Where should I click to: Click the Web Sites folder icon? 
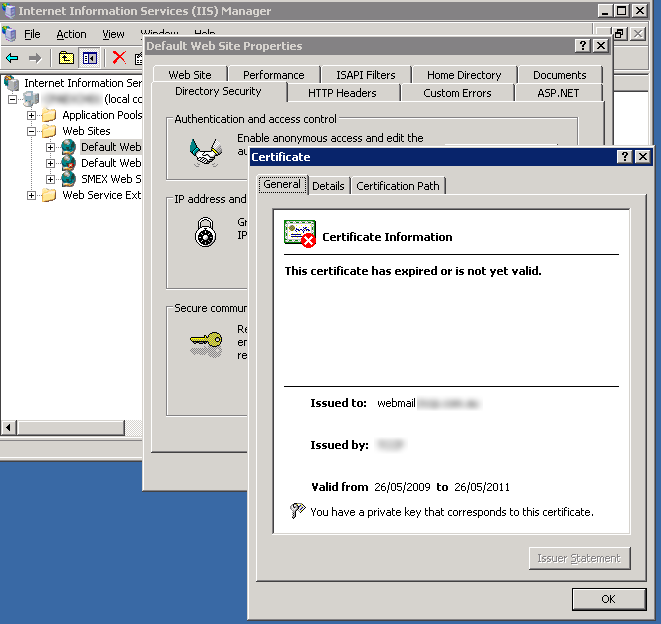tap(49, 131)
